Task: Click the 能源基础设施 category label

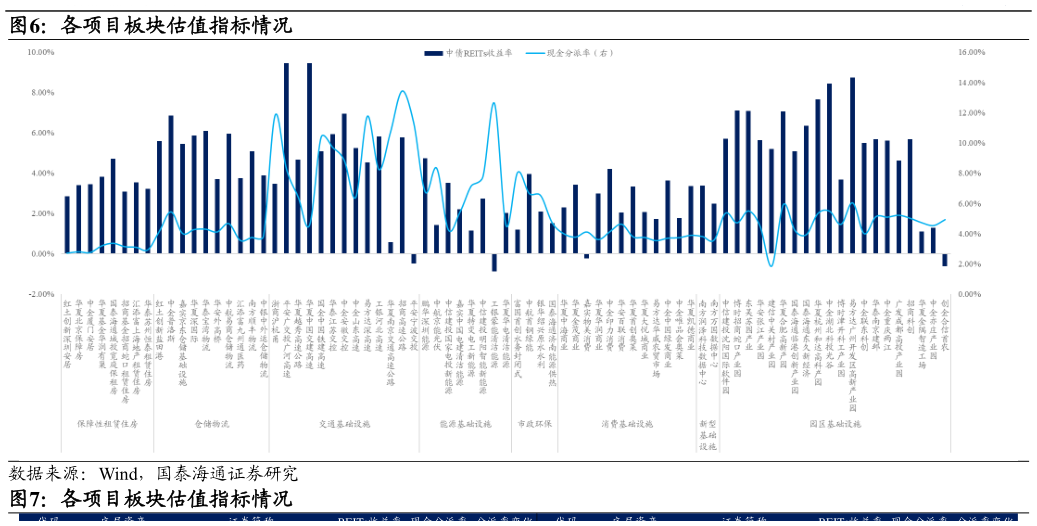Action: [x=465, y=424]
